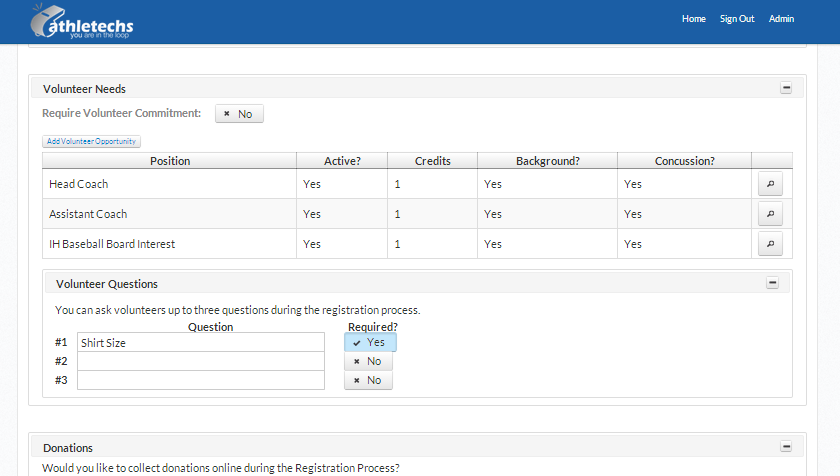The width and height of the screenshot is (840, 476).
Task: Click the Volunteer Needs heading
Action: tap(84, 89)
